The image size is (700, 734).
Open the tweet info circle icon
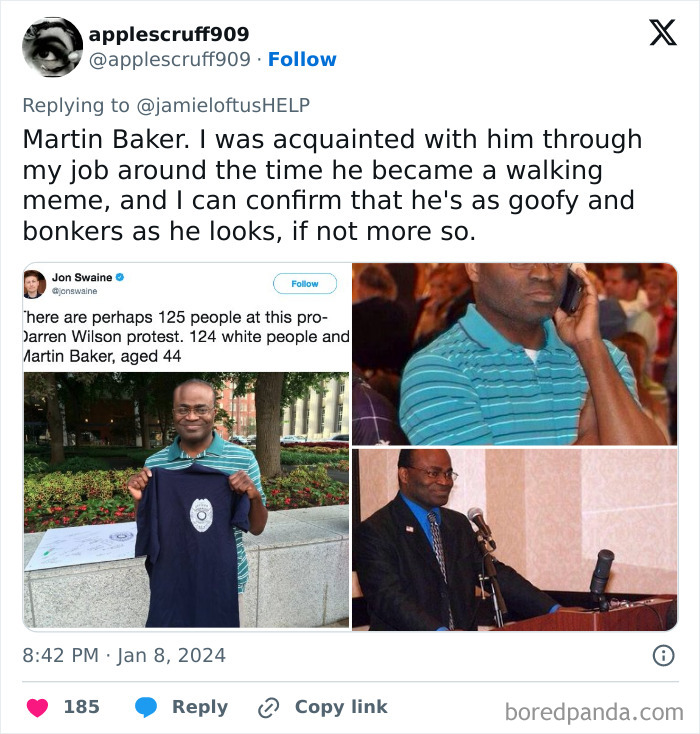(x=663, y=655)
